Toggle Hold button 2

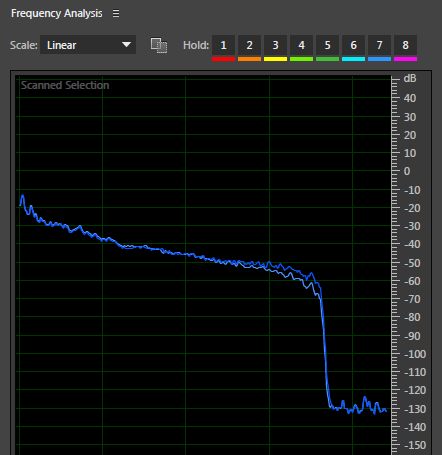[x=249, y=45]
